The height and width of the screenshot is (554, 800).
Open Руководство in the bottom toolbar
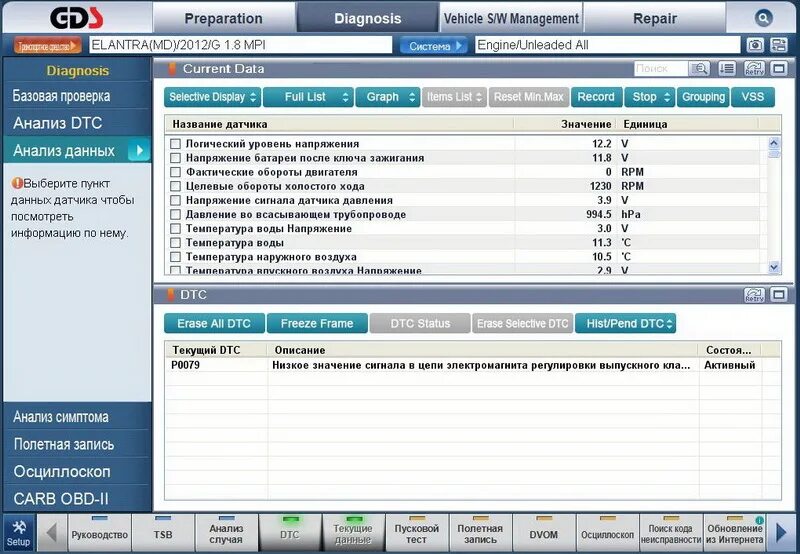pos(99,534)
